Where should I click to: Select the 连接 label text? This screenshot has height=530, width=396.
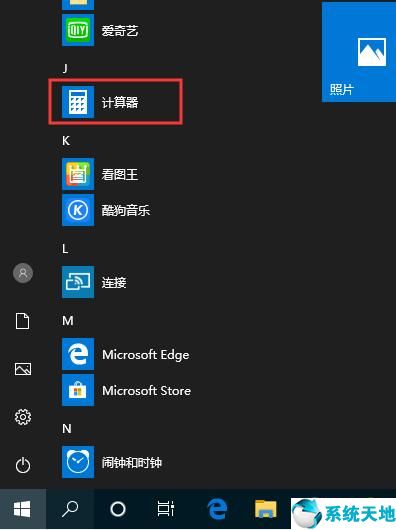coord(114,282)
